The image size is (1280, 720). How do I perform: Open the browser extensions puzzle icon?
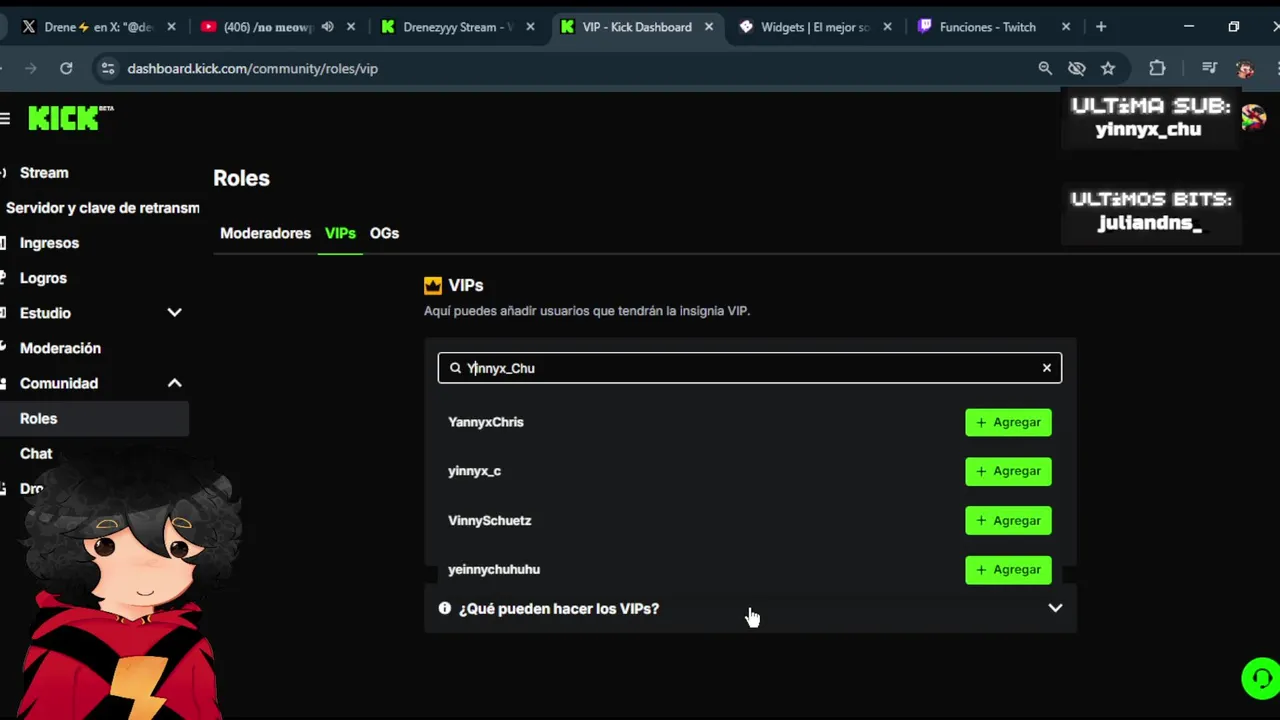pos(1157,68)
